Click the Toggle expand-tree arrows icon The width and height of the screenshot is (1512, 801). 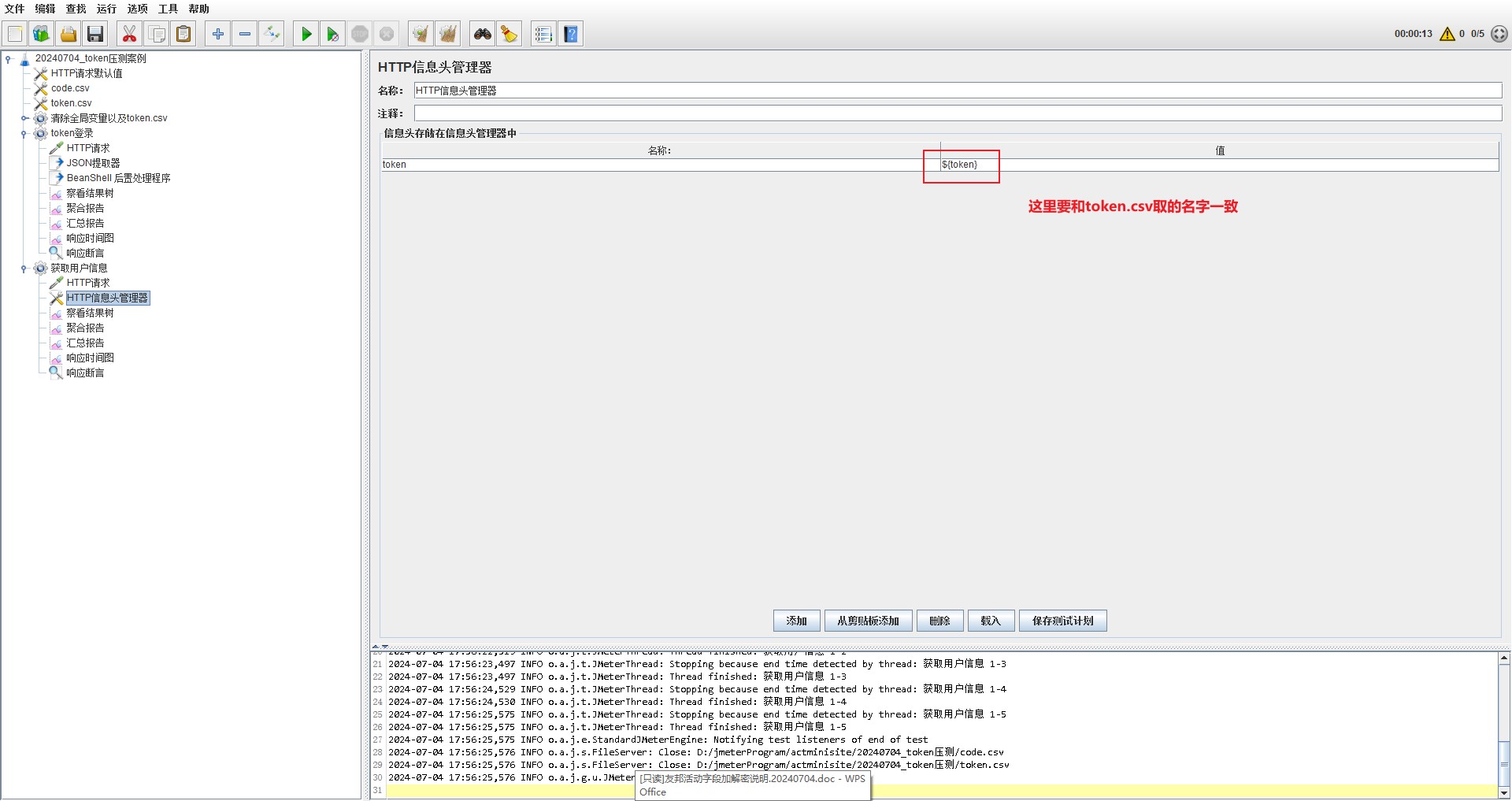point(272,34)
